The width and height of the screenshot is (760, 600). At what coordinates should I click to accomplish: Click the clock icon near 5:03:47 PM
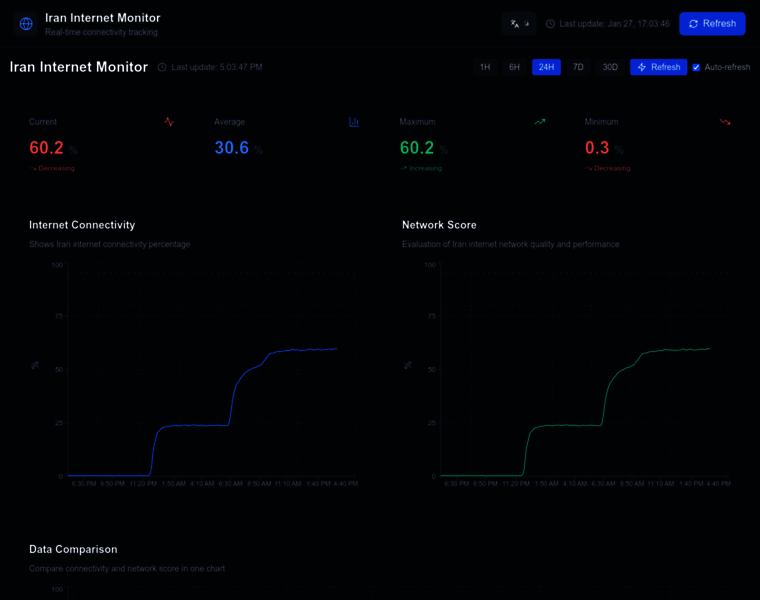coord(162,68)
